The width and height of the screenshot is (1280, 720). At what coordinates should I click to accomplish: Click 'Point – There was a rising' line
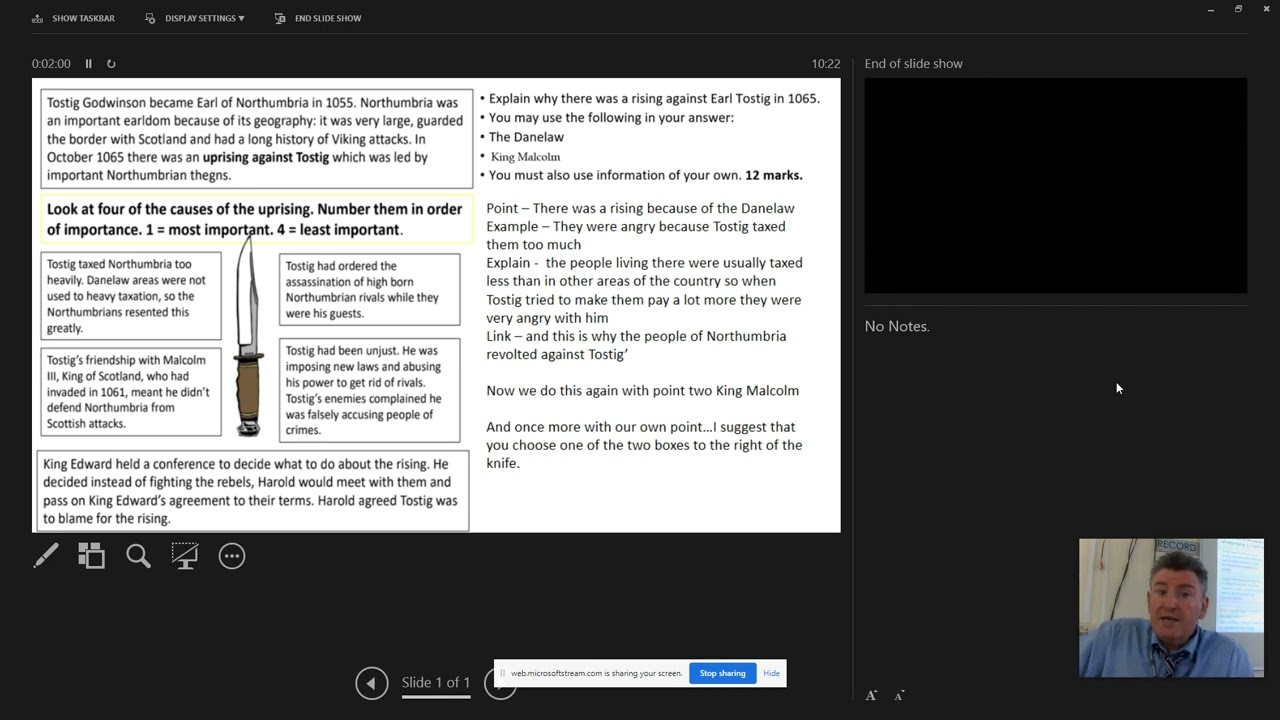pos(641,208)
